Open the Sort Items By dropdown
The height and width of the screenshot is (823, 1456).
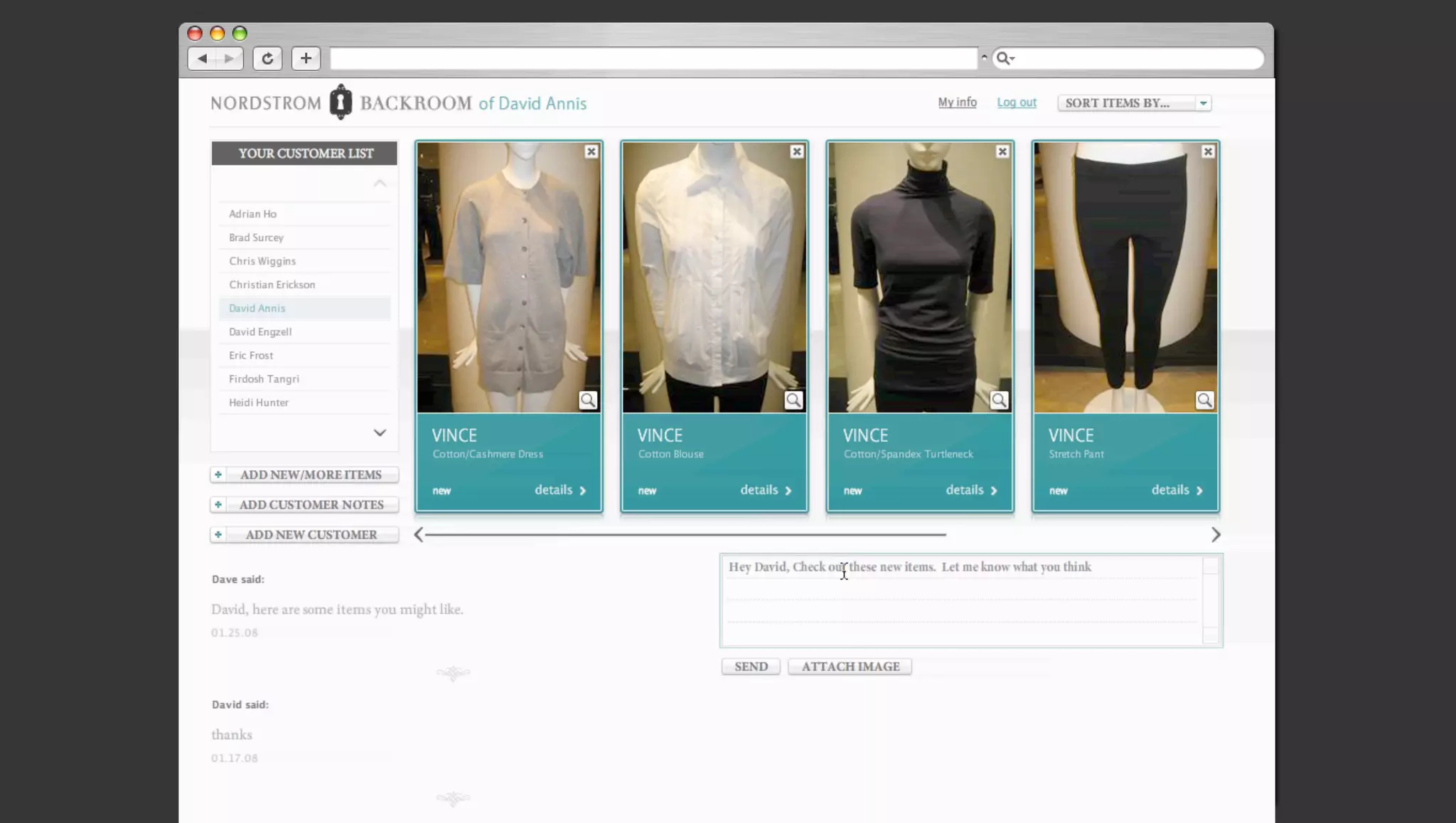pyautogui.click(x=1134, y=103)
